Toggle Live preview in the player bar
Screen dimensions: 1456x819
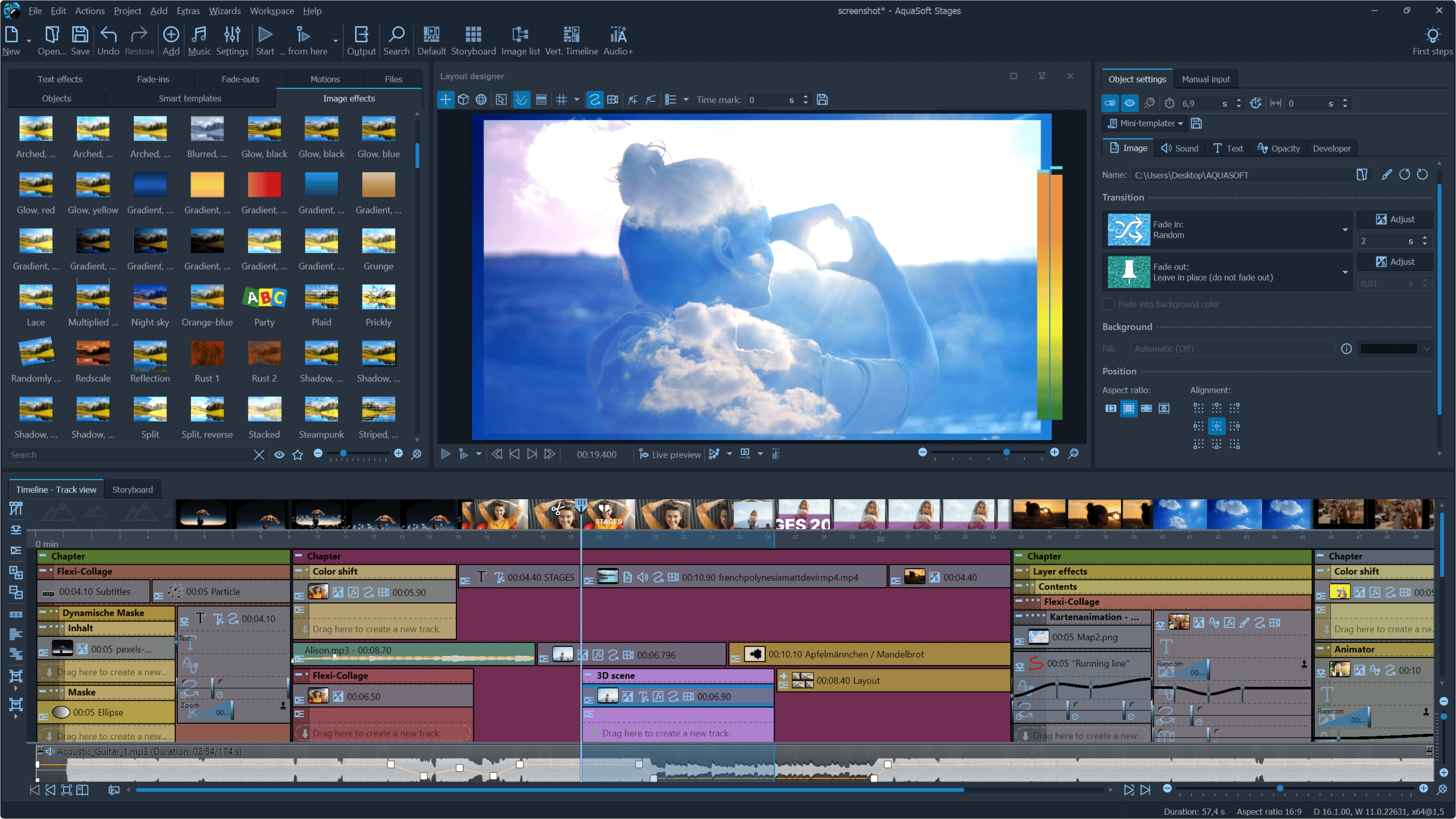click(670, 455)
